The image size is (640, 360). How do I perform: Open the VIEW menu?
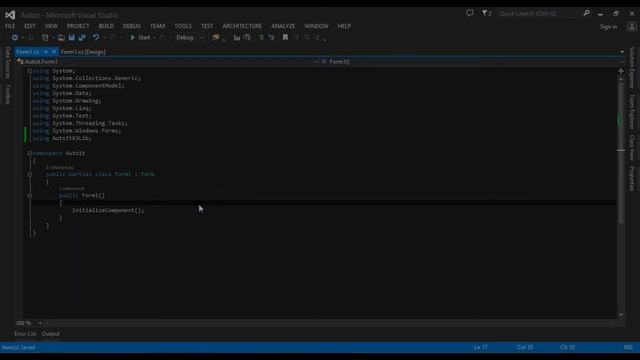pyautogui.click(x=51, y=26)
